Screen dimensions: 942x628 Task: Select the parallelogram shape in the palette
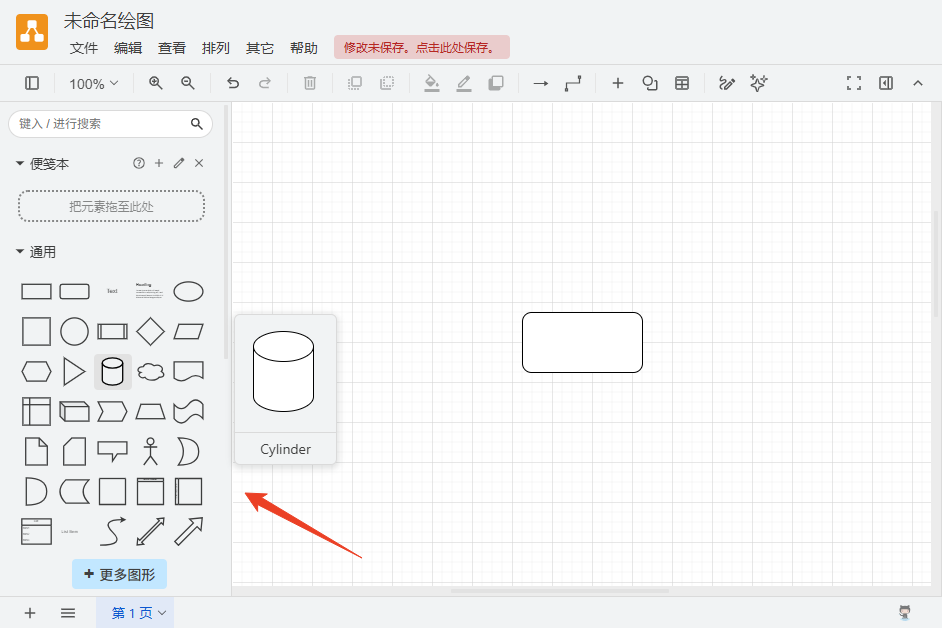pos(189,332)
